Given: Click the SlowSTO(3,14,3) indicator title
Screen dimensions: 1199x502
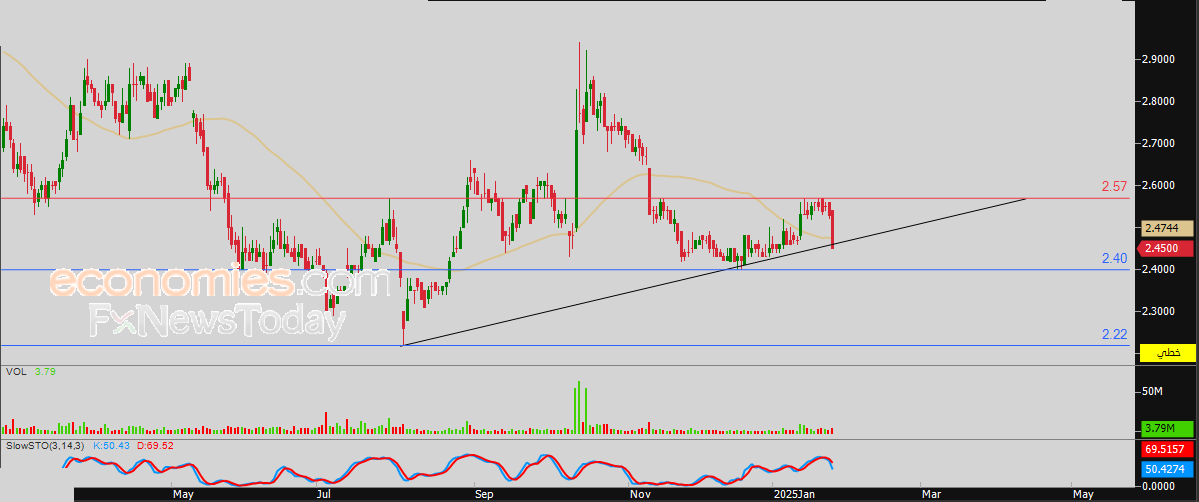Looking at the screenshot, I should 46,445.
